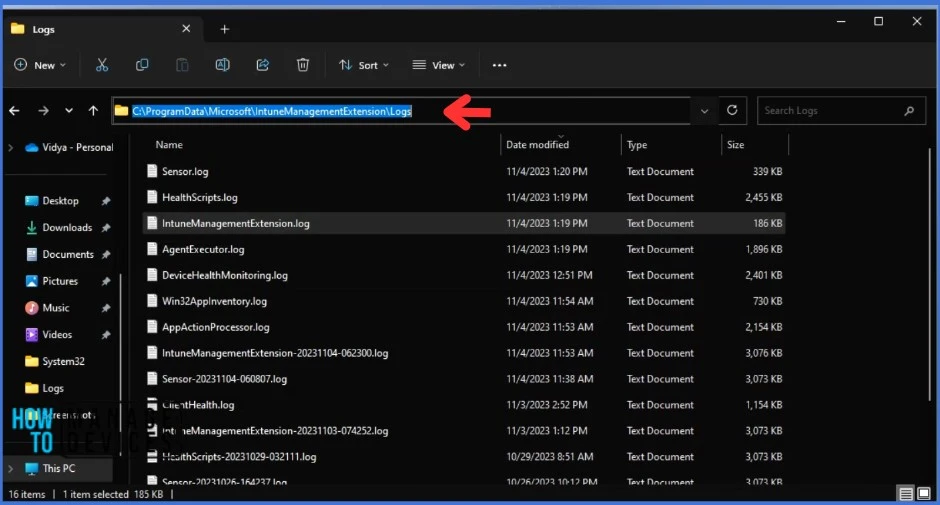Refresh the Logs folder
This screenshot has width=940, height=505.
[x=732, y=110]
